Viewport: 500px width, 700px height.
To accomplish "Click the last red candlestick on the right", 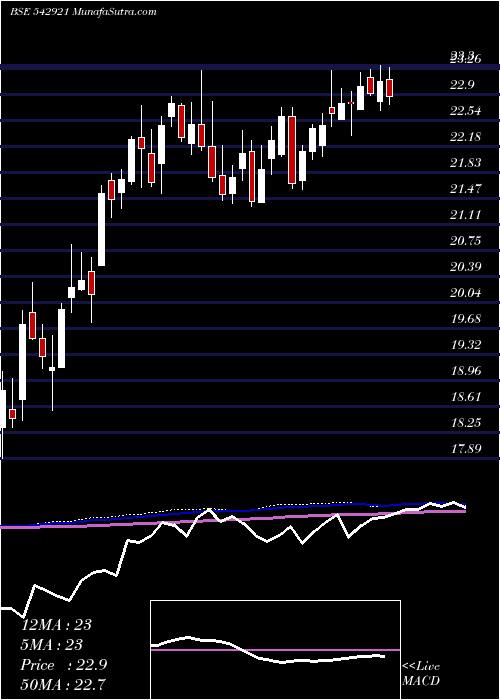I will point(389,88).
